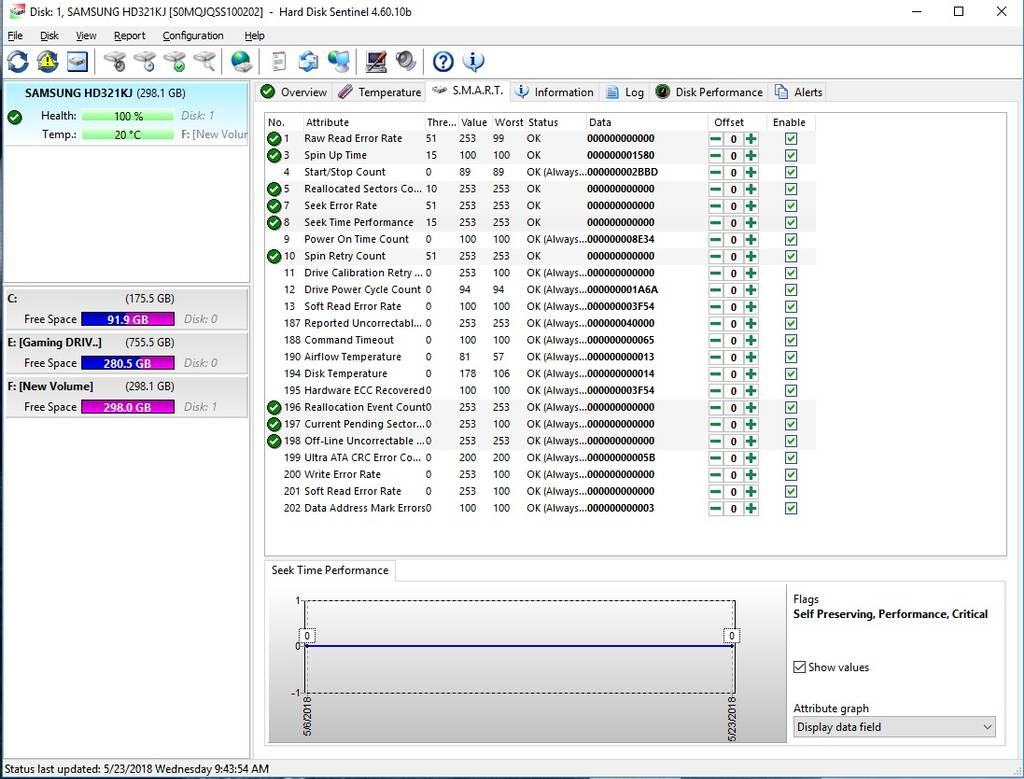Open the text report document toolbar icon
The height and width of the screenshot is (779, 1024).
279,61
